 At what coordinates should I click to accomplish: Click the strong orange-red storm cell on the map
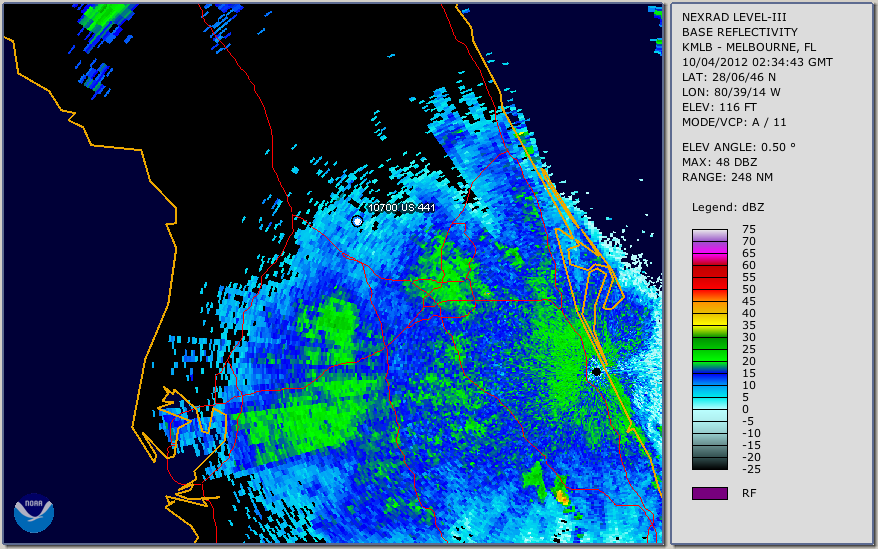coord(562,497)
